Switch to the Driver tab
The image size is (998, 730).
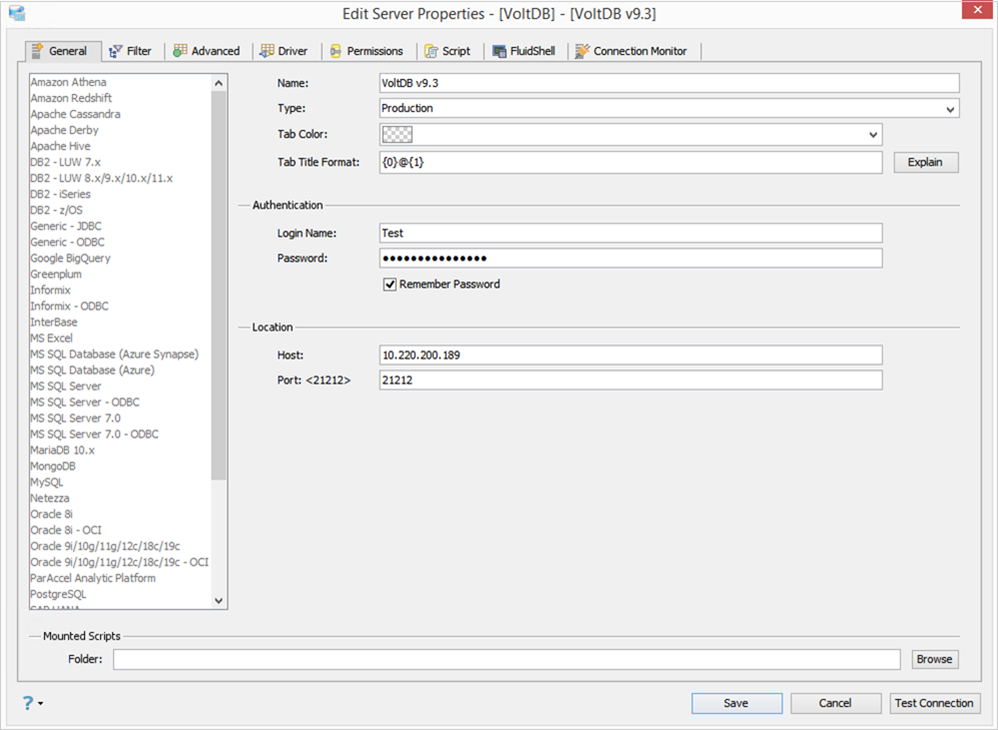pos(284,52)
